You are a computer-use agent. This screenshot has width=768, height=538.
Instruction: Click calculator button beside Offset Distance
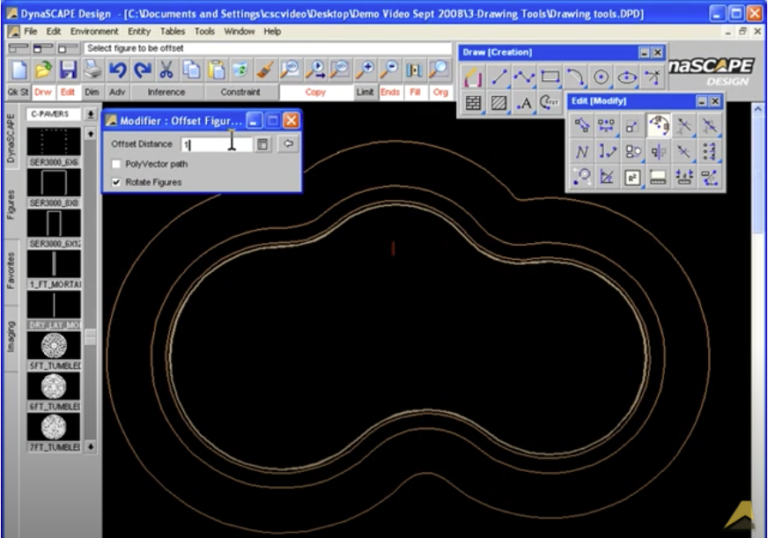click(x=263, y=144)
